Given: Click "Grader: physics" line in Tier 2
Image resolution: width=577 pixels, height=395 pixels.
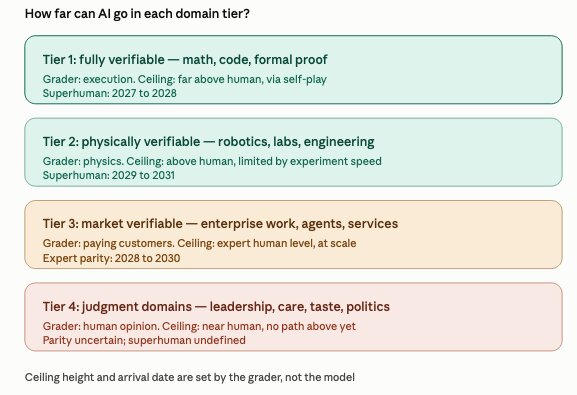Looking at the screenshot, I should pos(212,161).
